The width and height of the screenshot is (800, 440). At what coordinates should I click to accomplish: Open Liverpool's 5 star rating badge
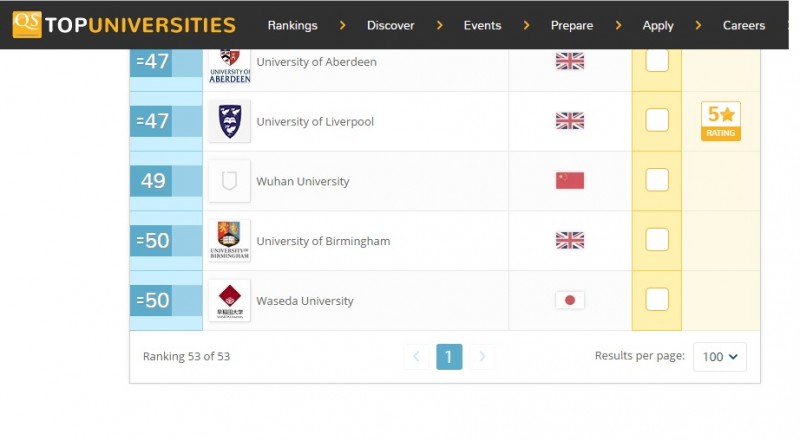[720, 121]
